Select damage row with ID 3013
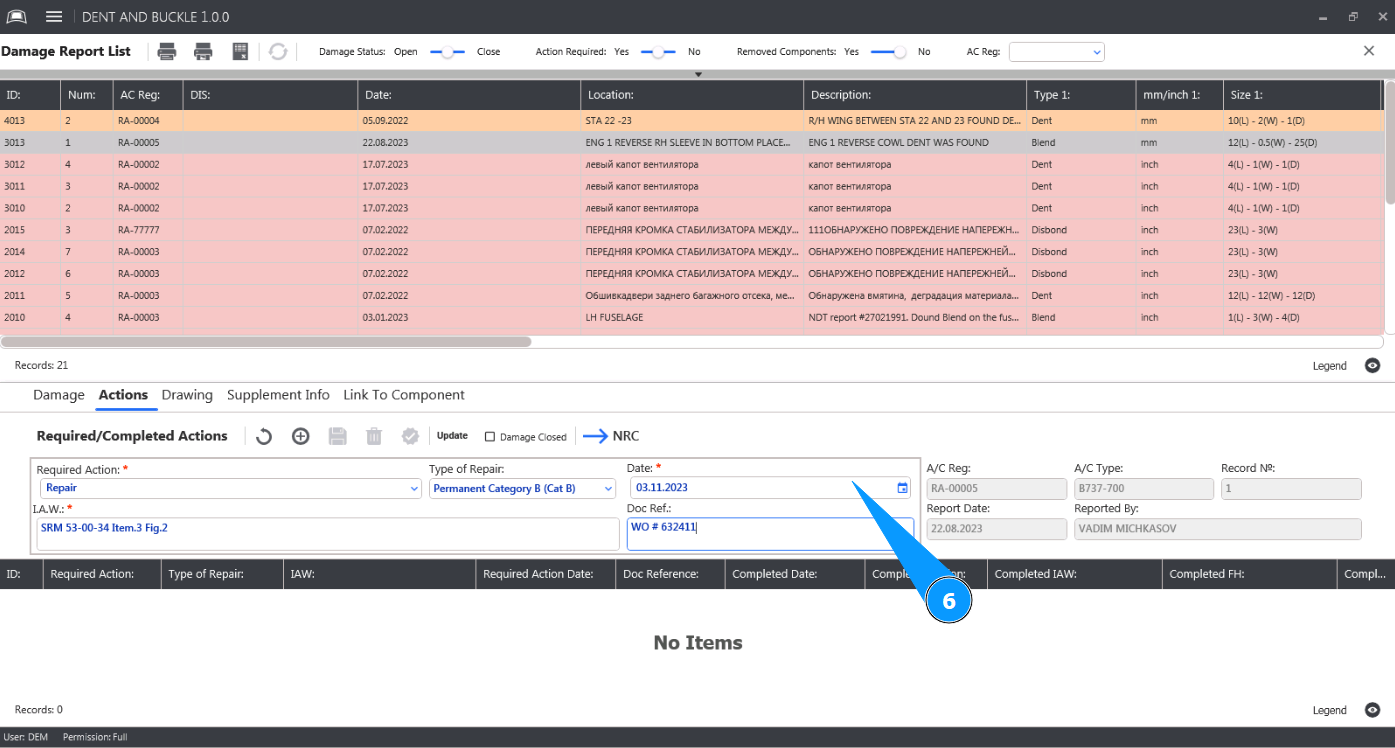 click(x=692, y=143)
